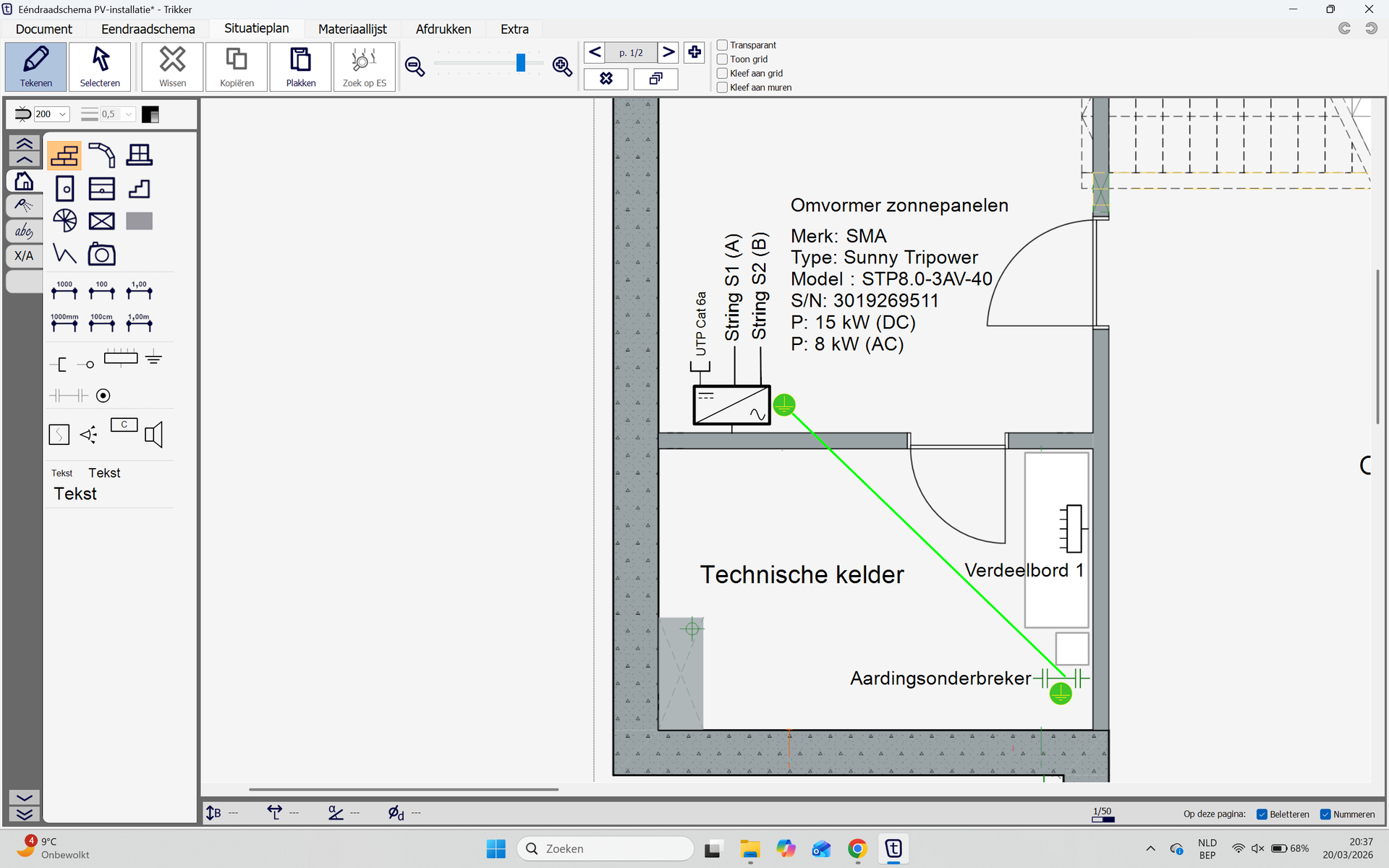Select the speaker symbol in the palette
Viewport: 1389px width, 868px height.
tap(154, 435)
